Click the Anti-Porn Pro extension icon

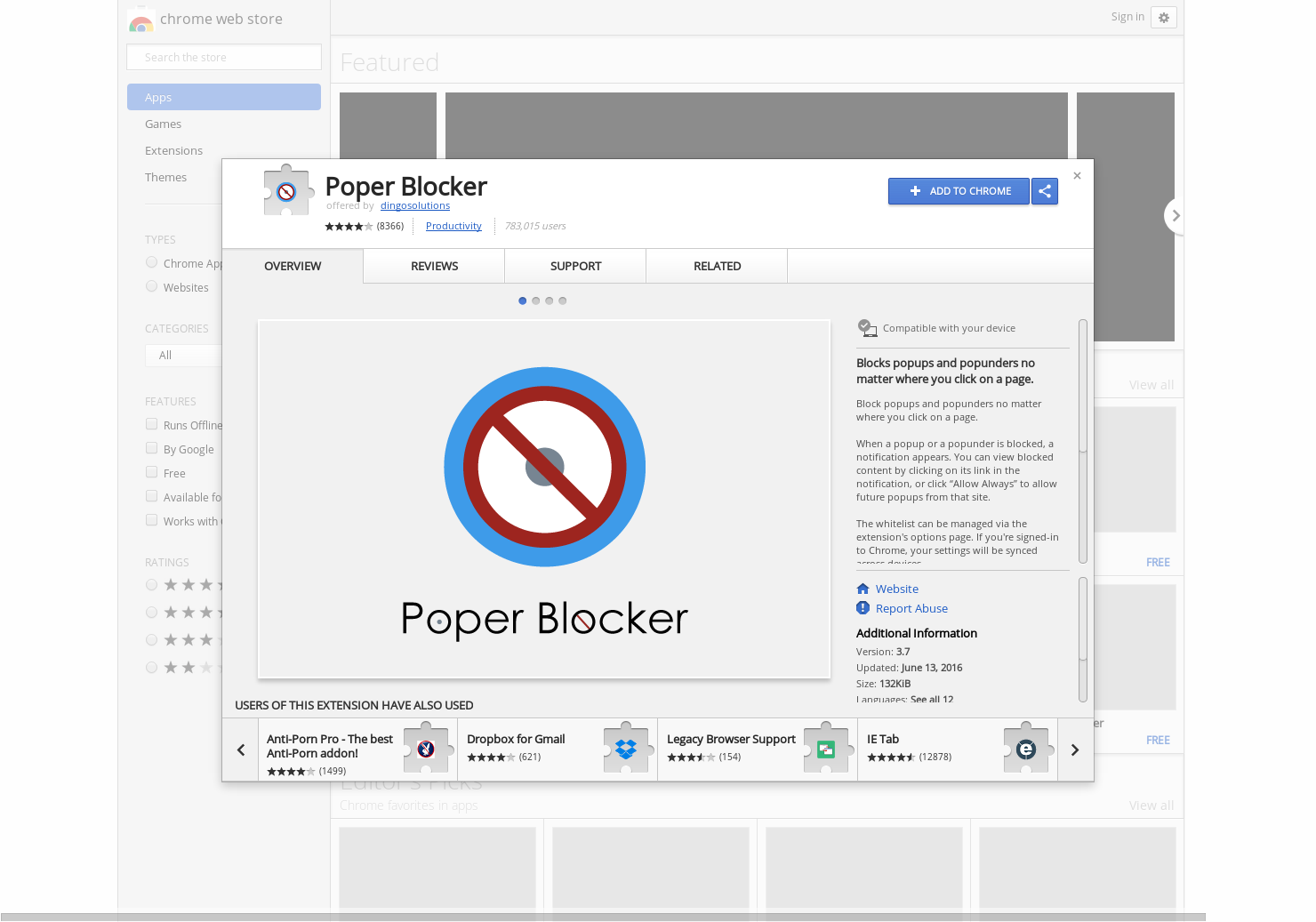pos(426,749)
